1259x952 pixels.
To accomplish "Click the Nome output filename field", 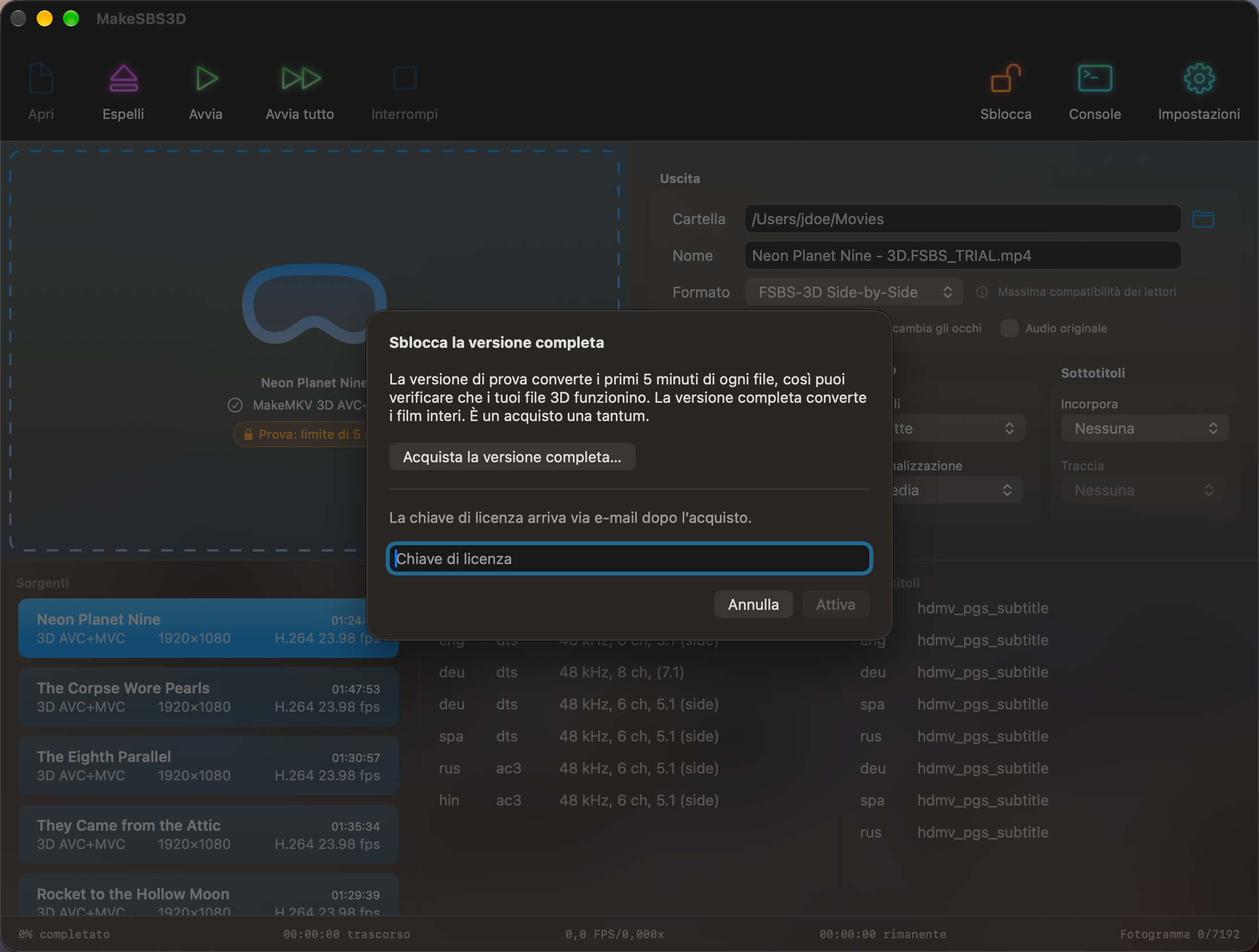I will tap(963, 256).
